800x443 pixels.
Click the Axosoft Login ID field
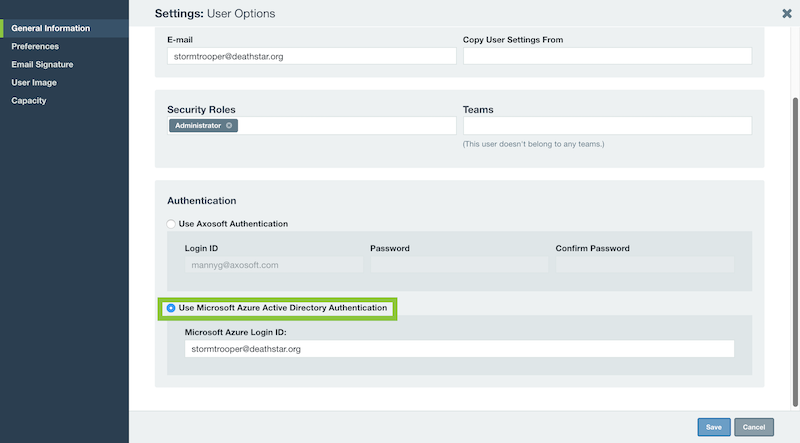click(x=273, y=265)
